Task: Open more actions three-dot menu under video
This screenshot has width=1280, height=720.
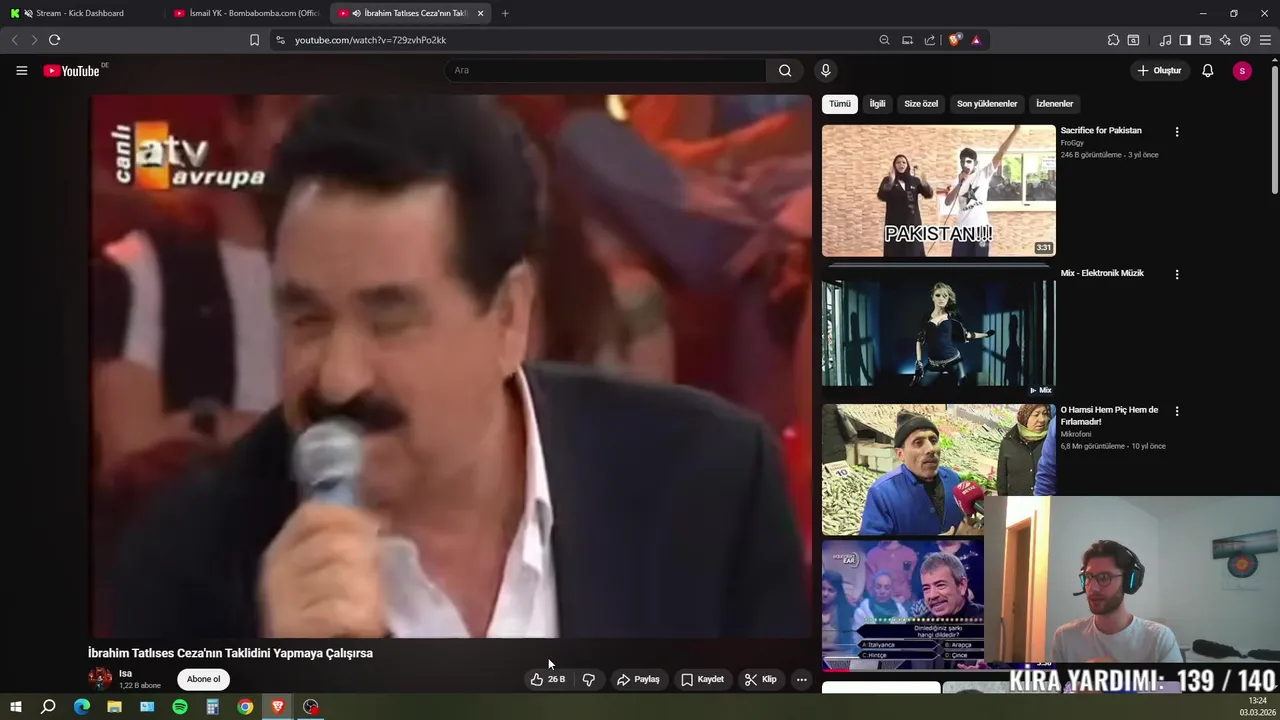Action: (x=801, y=679)
